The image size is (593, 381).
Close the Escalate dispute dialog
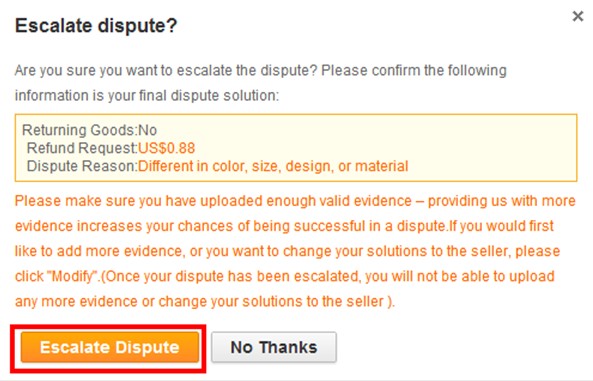(x=577, y=16)
